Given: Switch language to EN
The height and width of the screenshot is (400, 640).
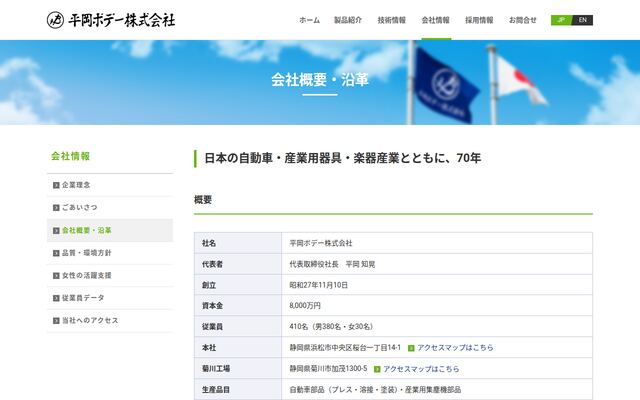Looking at the screenshot, I should tap(582, 20).
